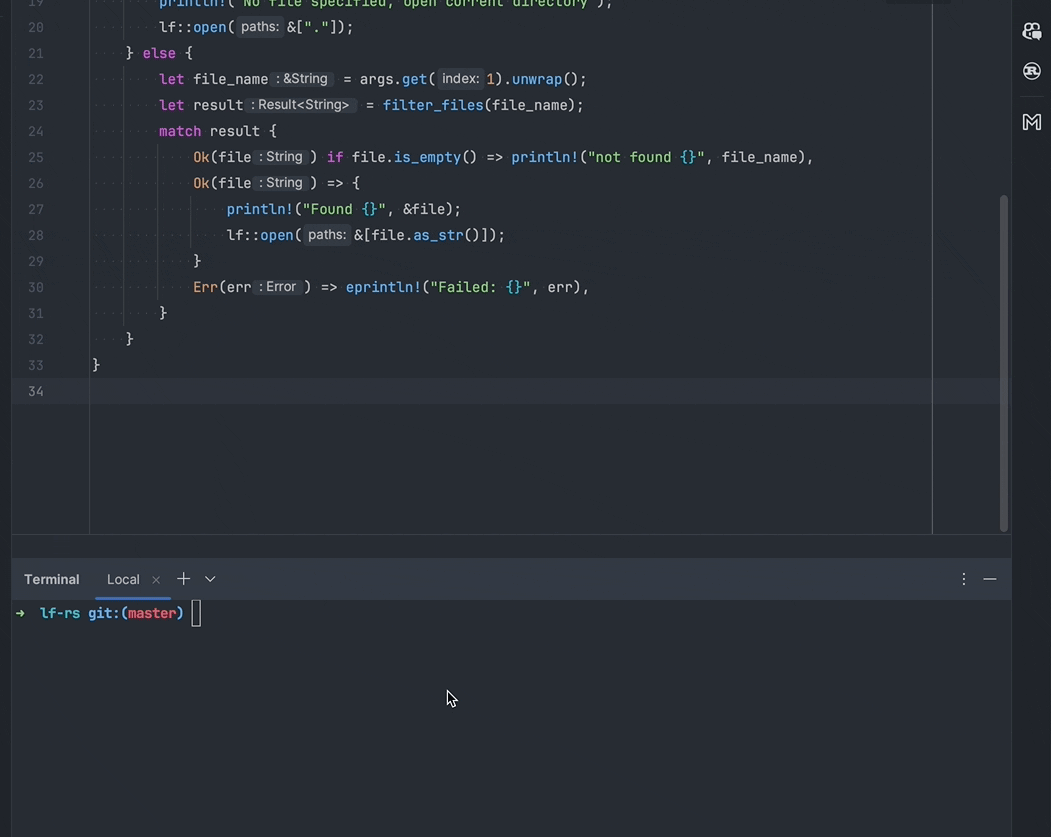Screen dimensions: 1051x837
Task: Click the filter_files function call
Action: (433, 105)
